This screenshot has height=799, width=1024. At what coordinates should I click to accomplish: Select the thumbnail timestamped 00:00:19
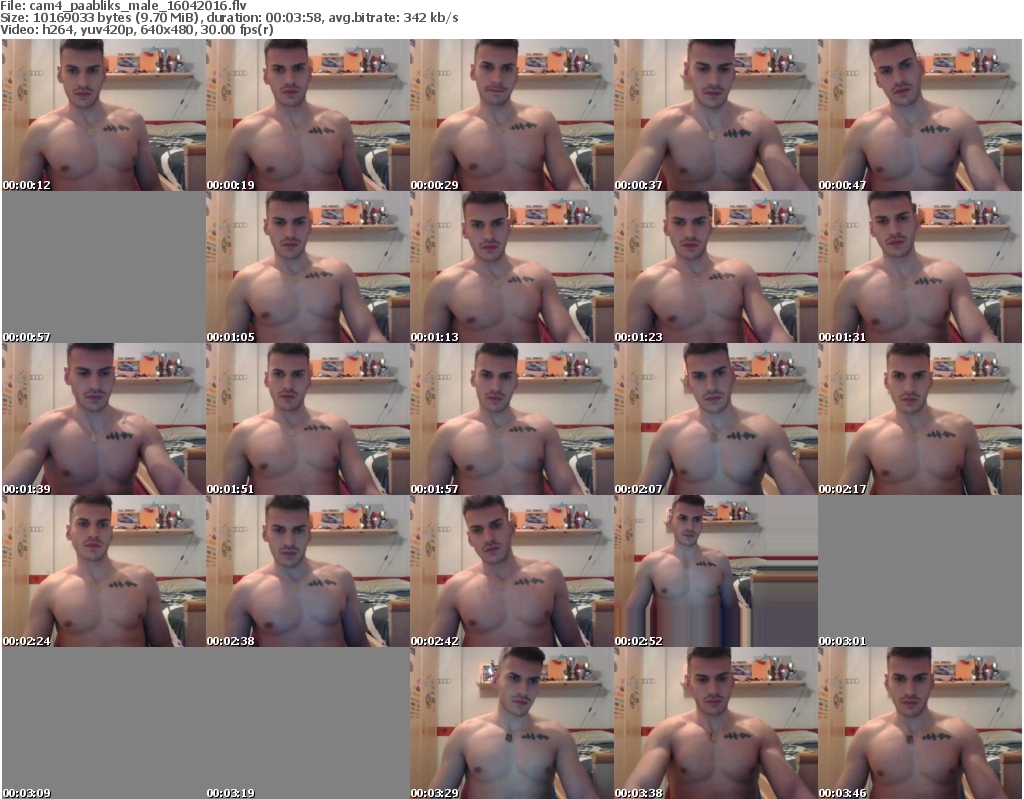point(308,115)
